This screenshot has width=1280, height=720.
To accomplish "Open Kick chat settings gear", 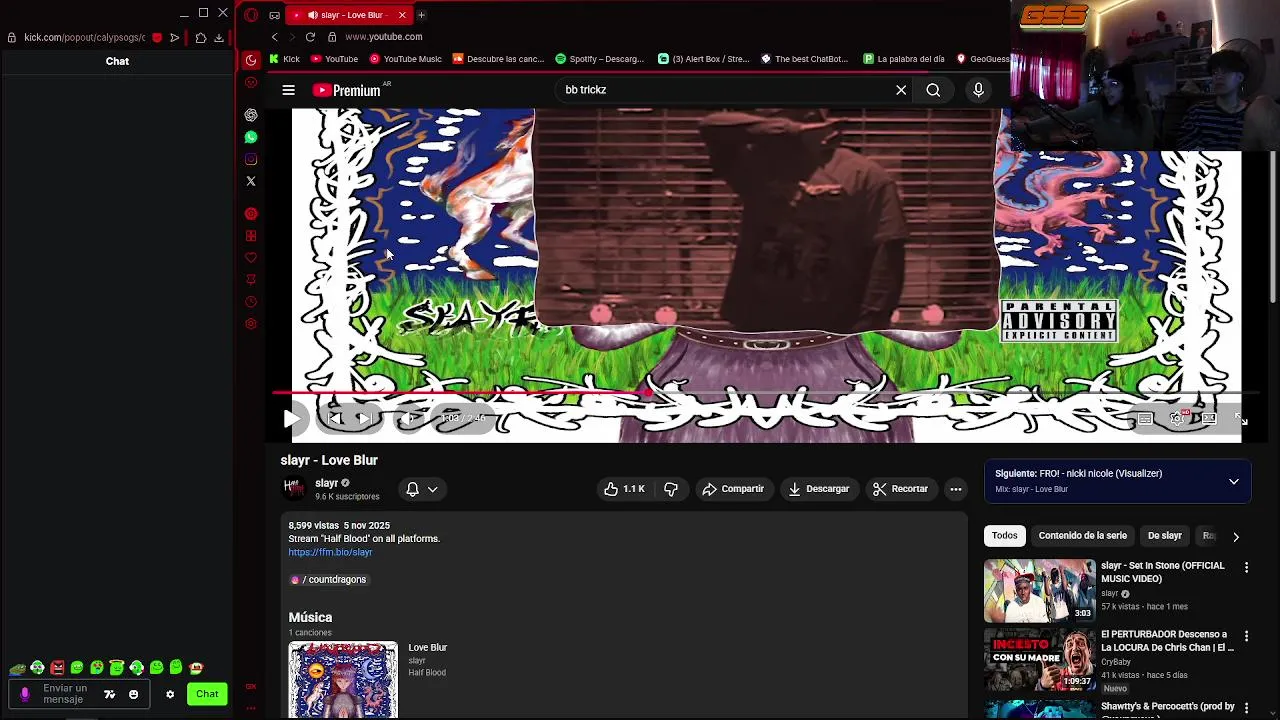I will point(170,694).
